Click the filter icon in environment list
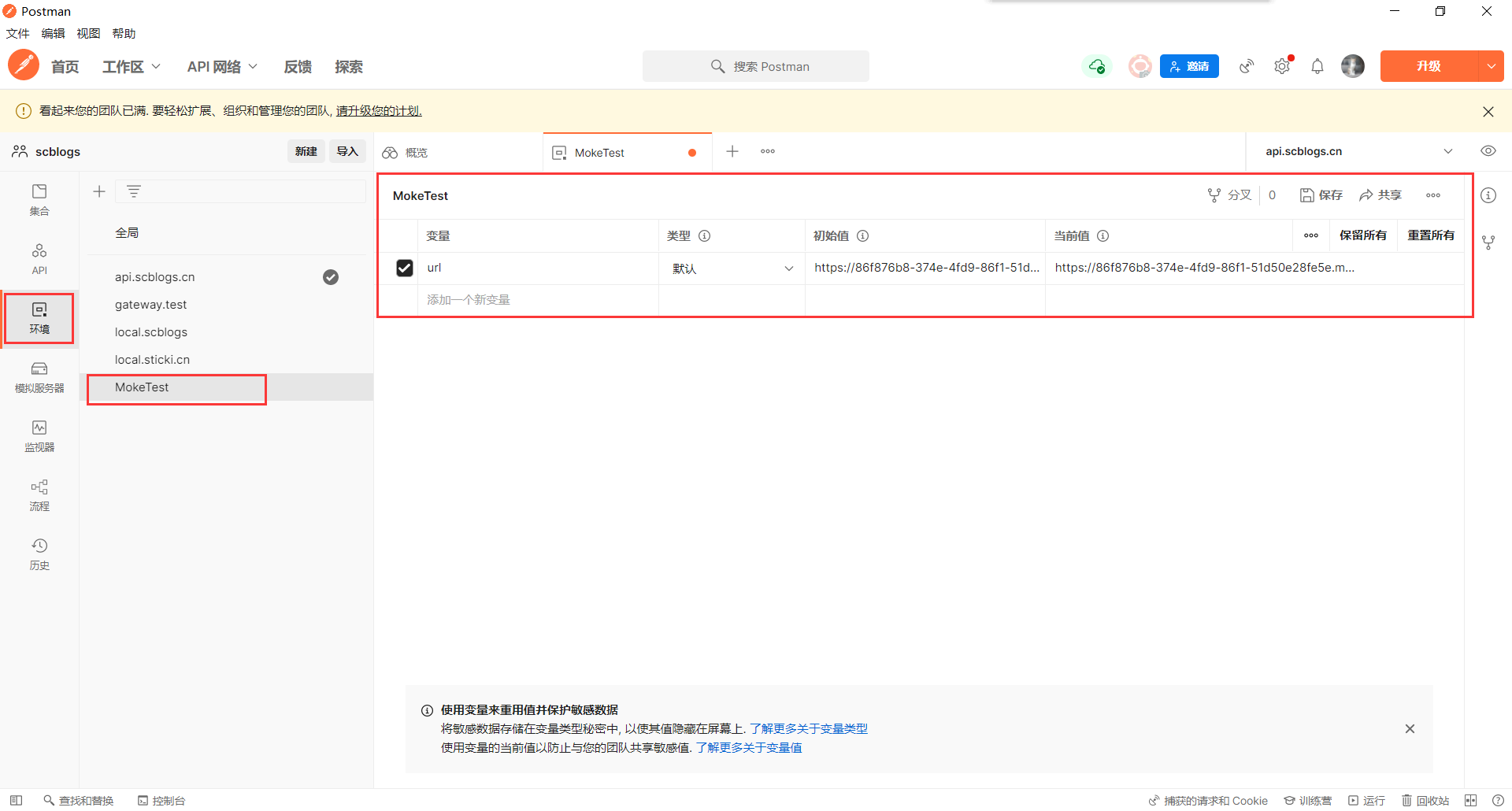This screenshot has height=811, width=1512. tap(134, 191)
